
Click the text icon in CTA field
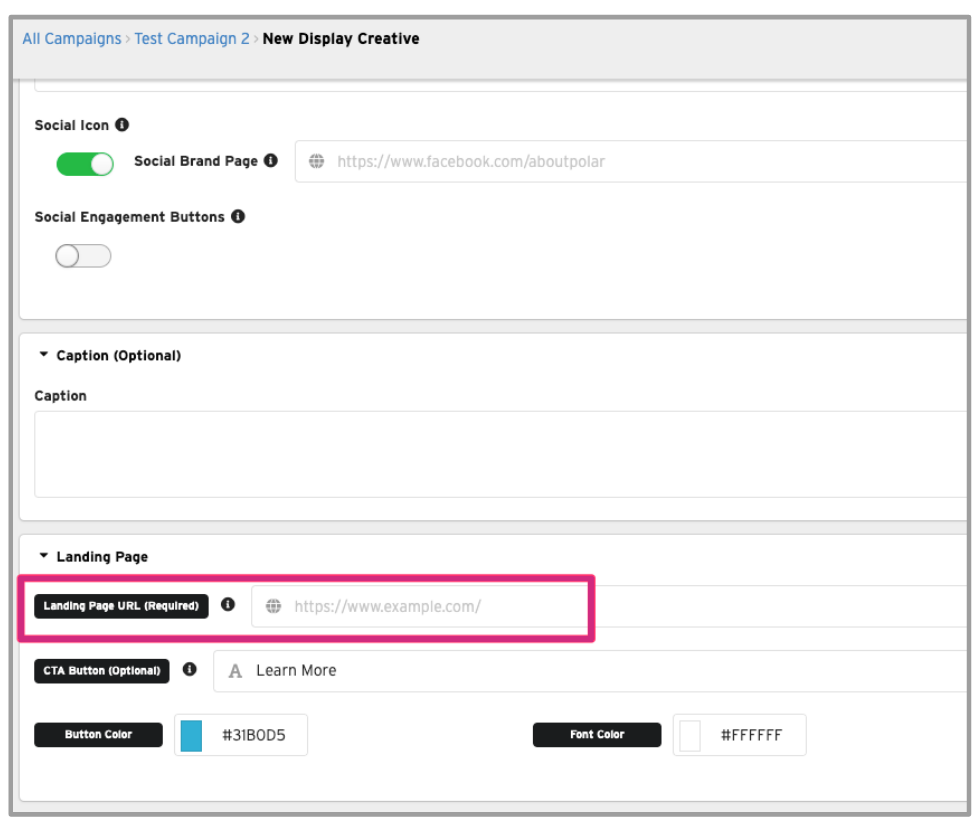236,671
